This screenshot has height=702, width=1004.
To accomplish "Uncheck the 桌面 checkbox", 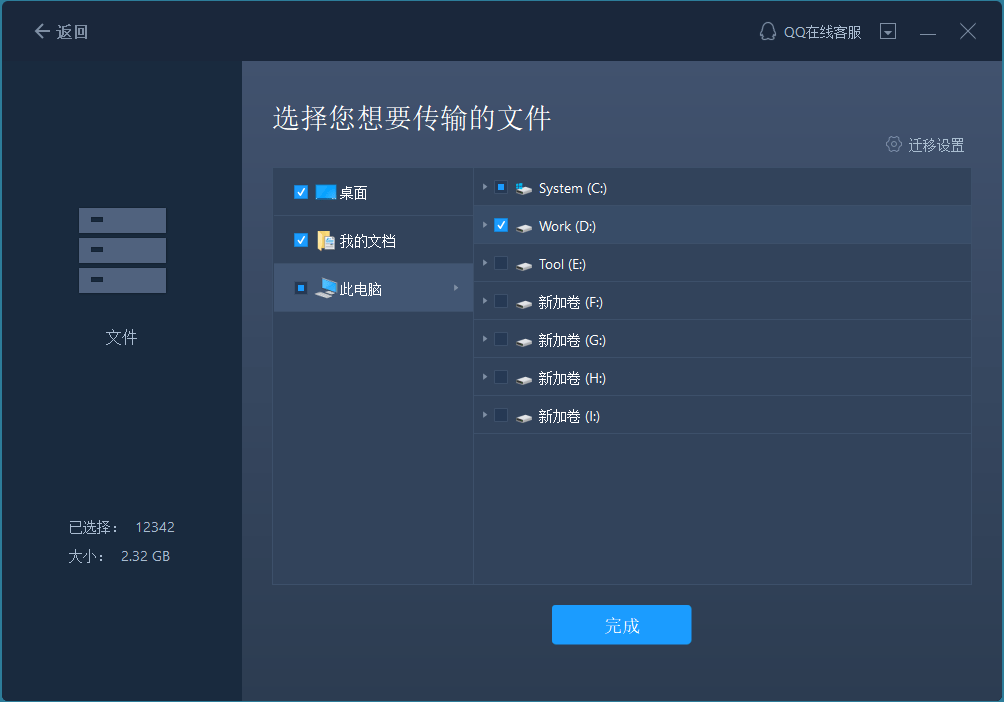I will point(301,192).
